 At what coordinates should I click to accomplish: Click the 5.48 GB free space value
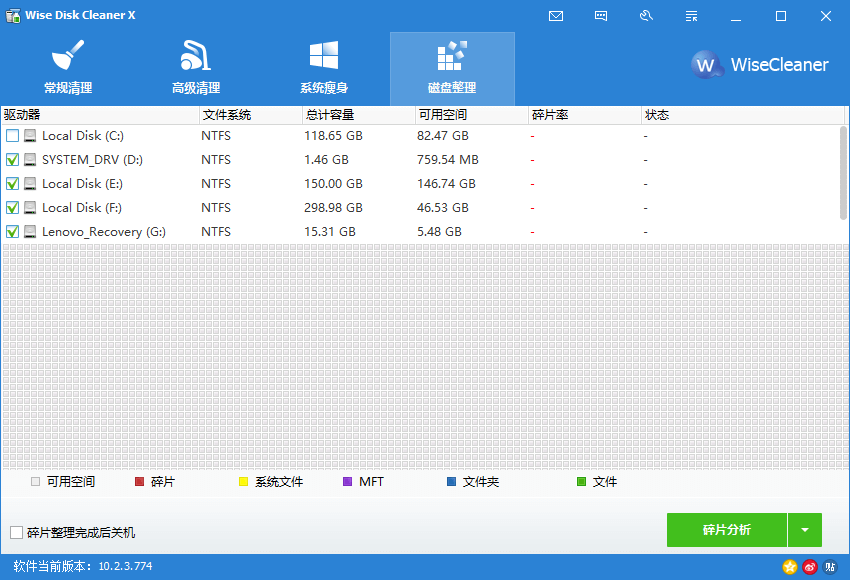[439, 231]
